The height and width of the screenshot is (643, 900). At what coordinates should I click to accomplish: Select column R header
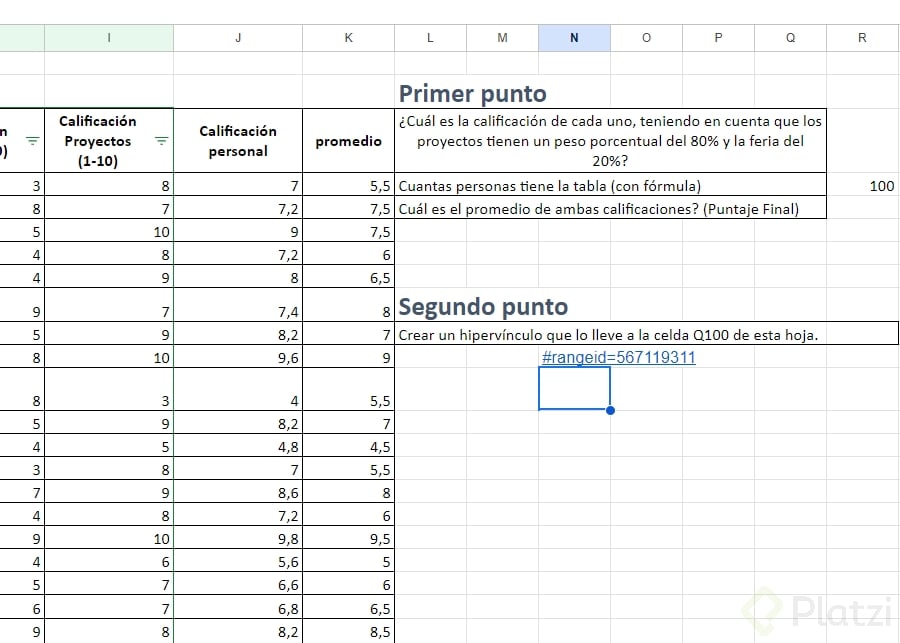click(863, 38)
